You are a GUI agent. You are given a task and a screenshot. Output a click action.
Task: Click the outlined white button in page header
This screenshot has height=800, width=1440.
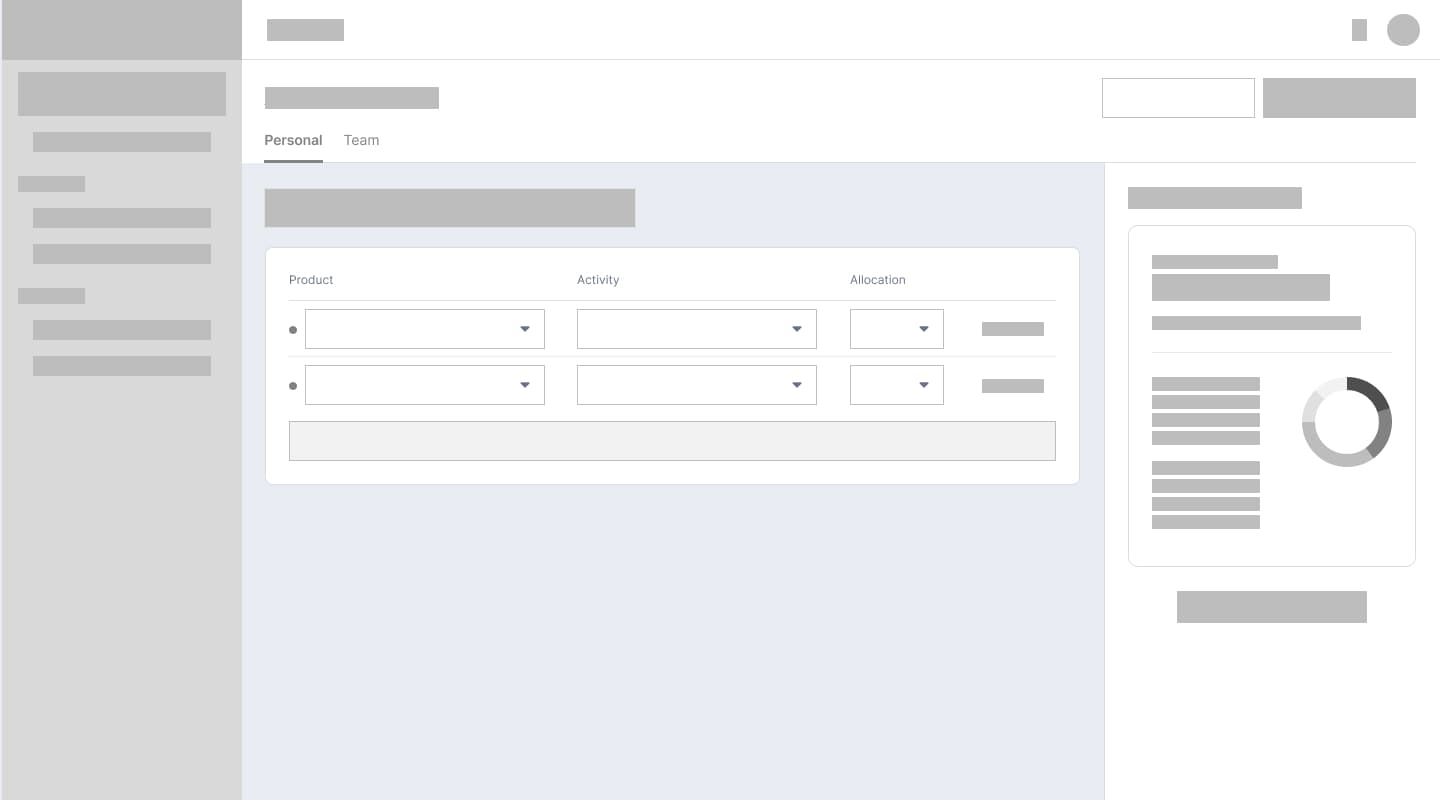pos(1178,98)
